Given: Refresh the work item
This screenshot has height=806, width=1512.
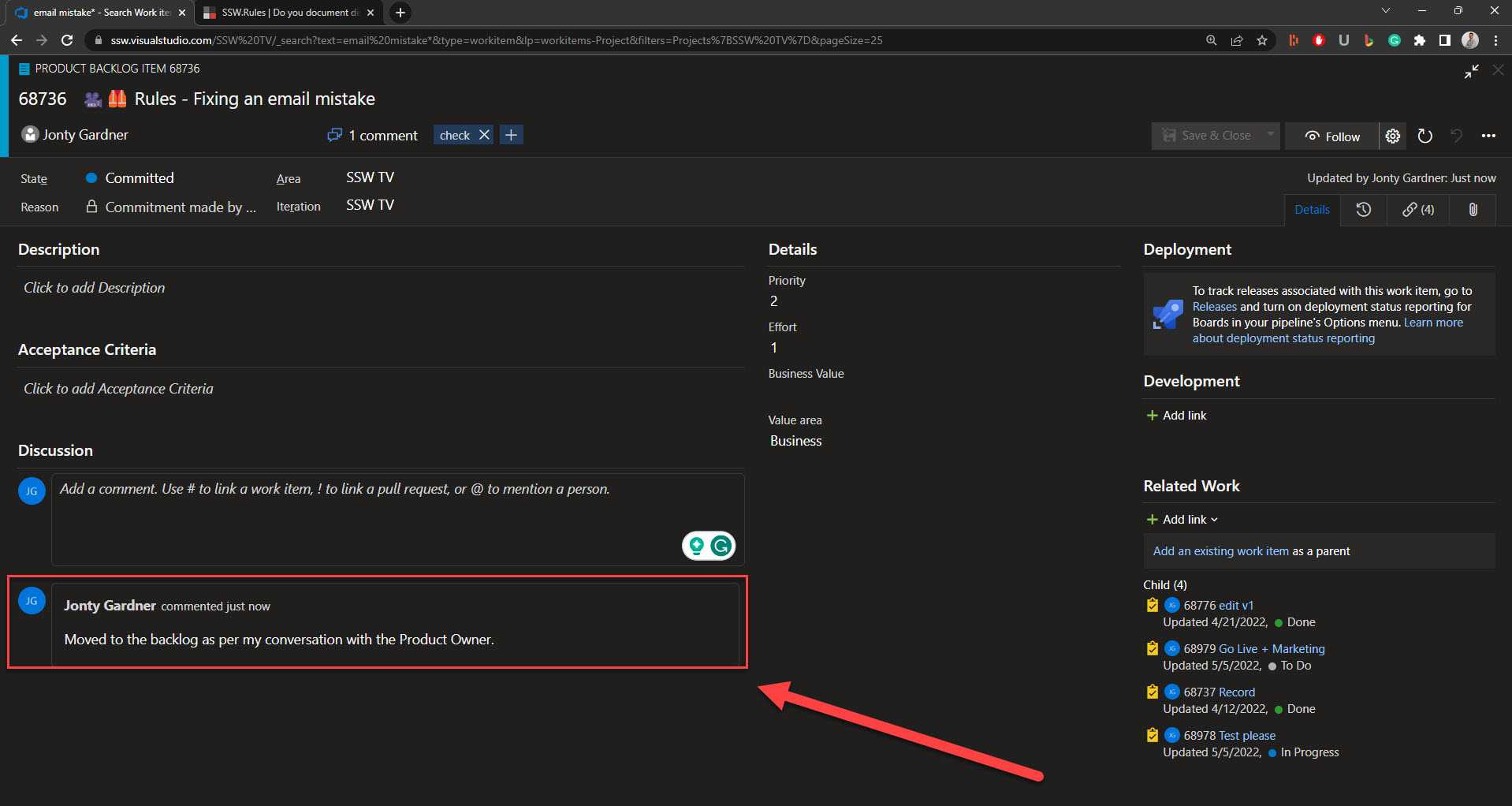Looking at the screenshot, I should tap(1424, 136).
